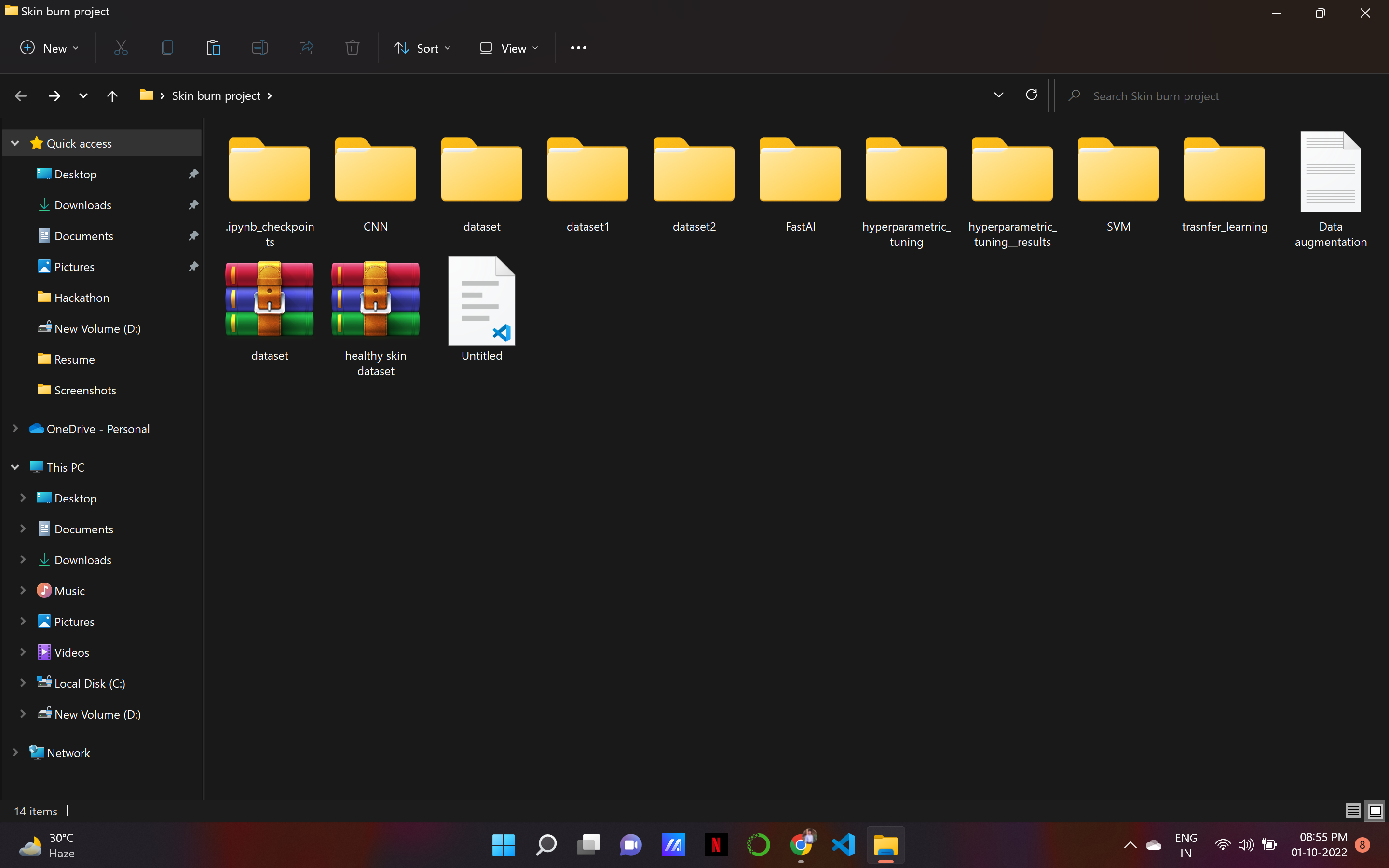Open the Sort menu
The image size is (1389, 868).
click(x=422, y=48)
